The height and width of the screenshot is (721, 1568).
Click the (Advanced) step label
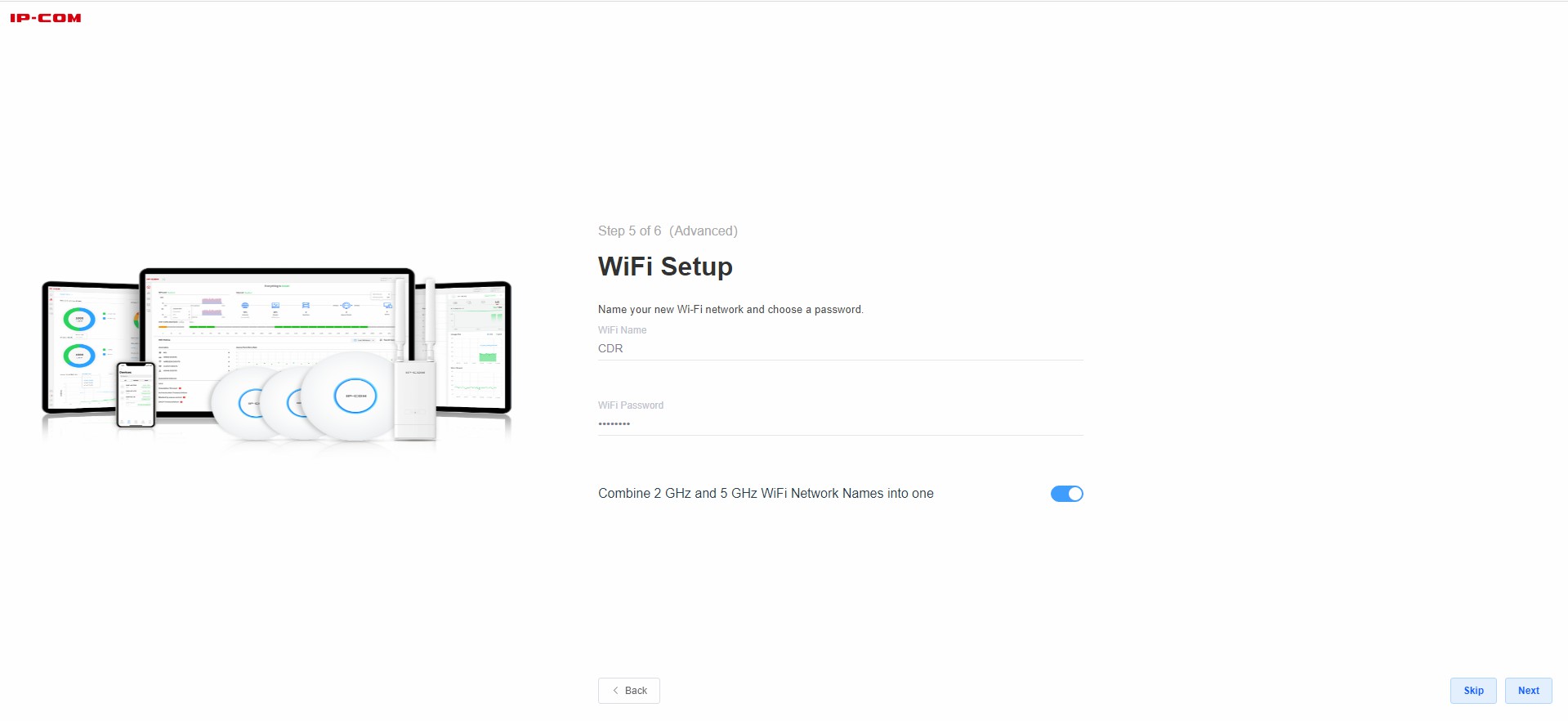(x=704, y=231)
